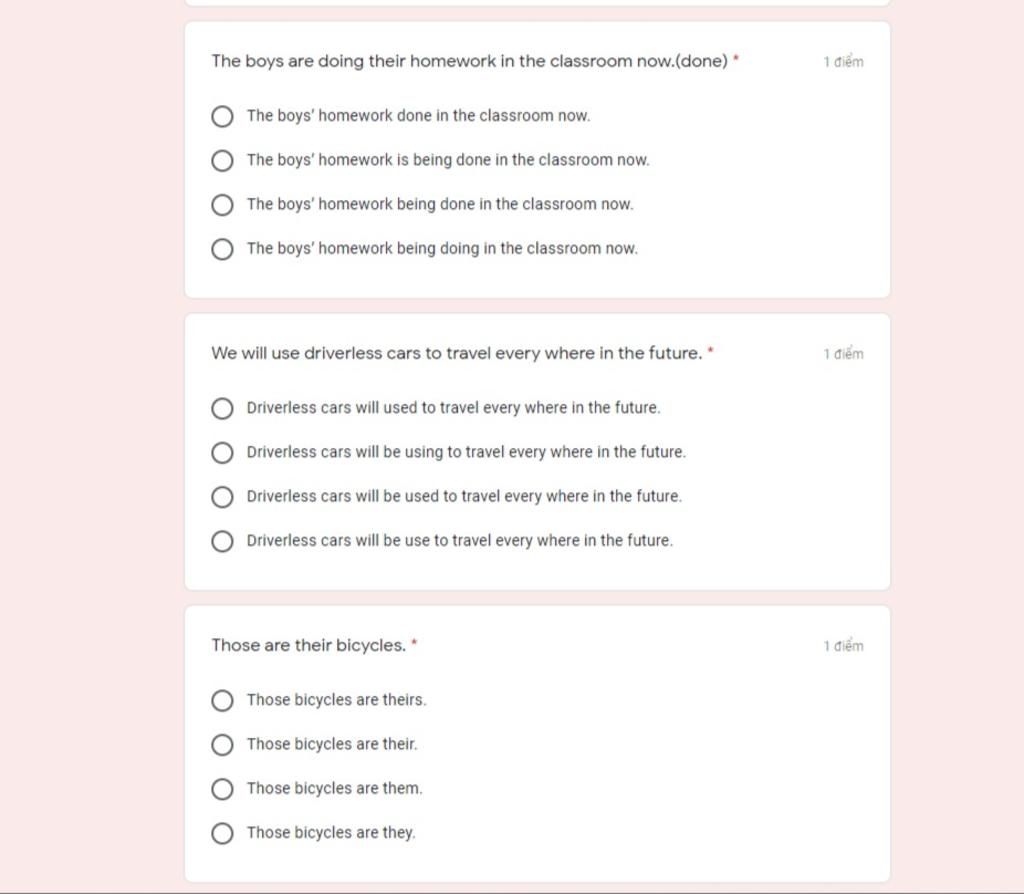Image resolution: width=1024 pixels, height=894 pixels.
Task: Click the driverless cars question title
Action: coord(456,353)
